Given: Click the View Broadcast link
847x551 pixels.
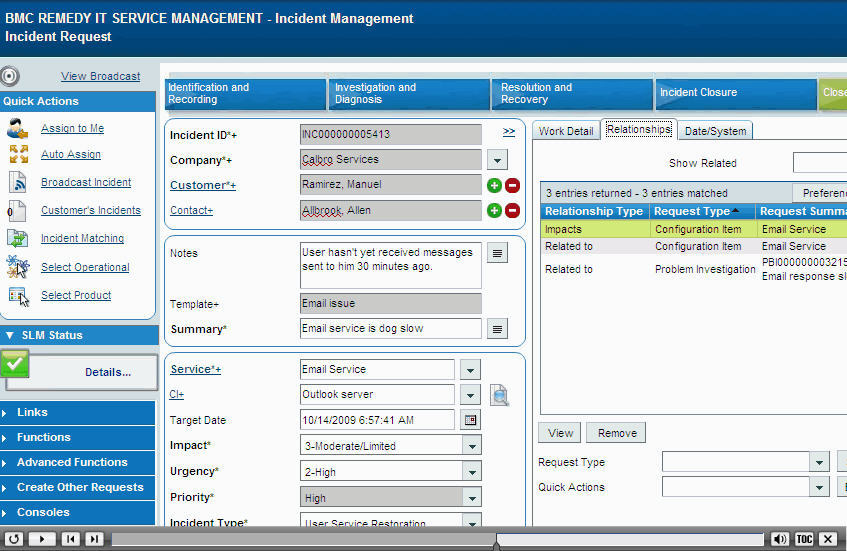Looking at the screenshot, I should (x=100, y=76).
